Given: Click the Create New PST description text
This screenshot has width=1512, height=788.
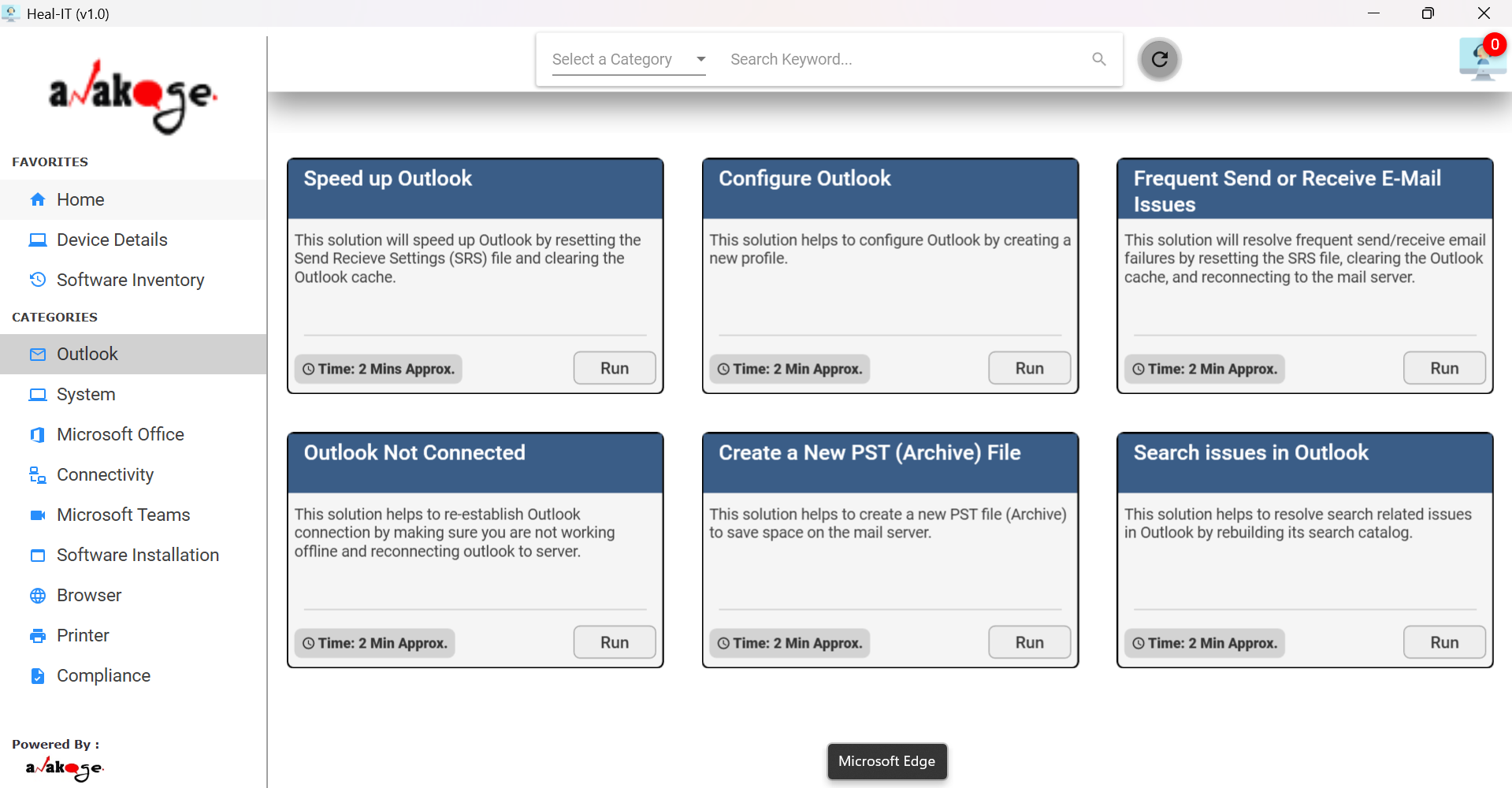Looking at the screenshot, I should (x=888, y=523).
